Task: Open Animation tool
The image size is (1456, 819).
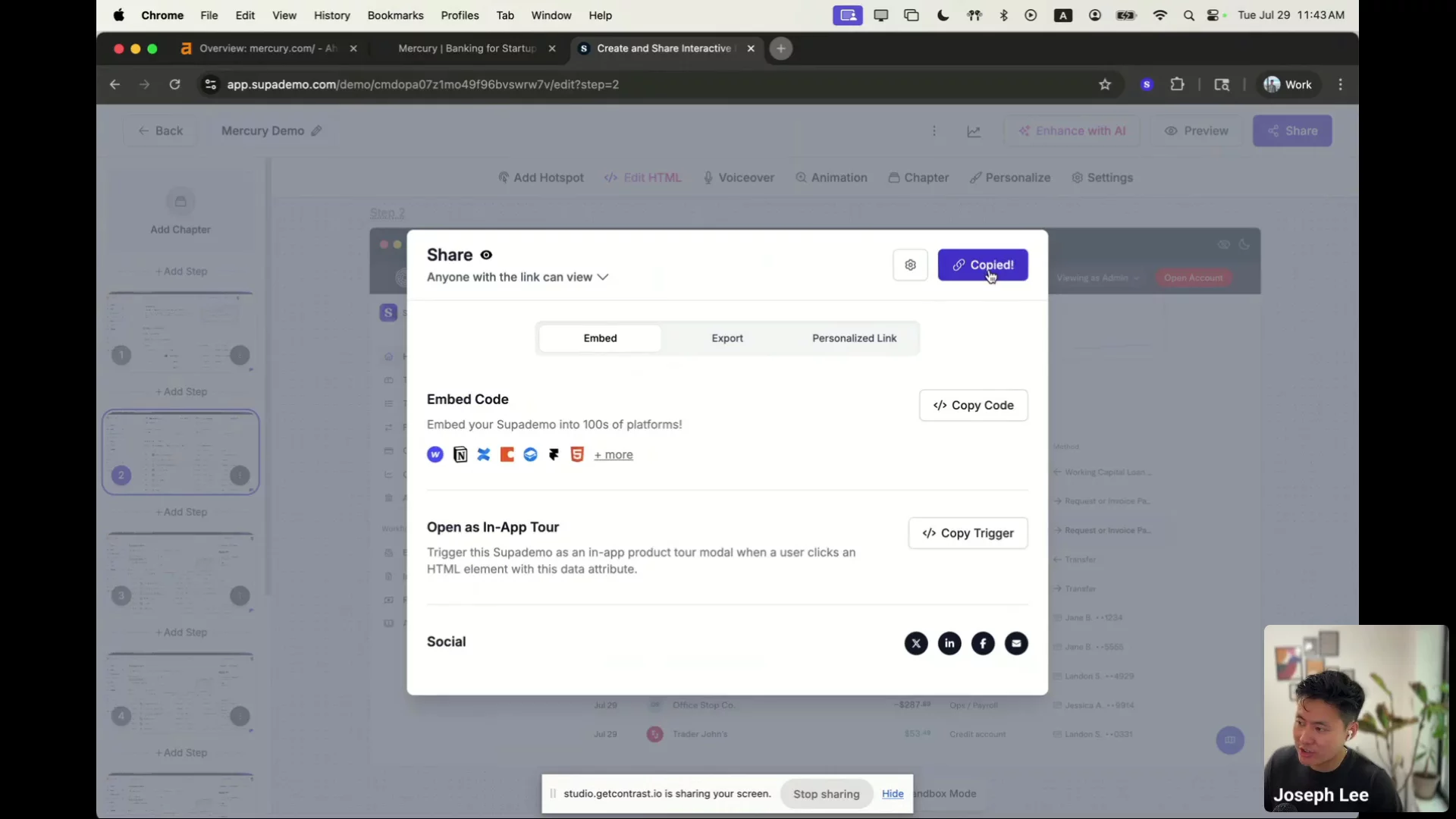Action: (831, 177)
